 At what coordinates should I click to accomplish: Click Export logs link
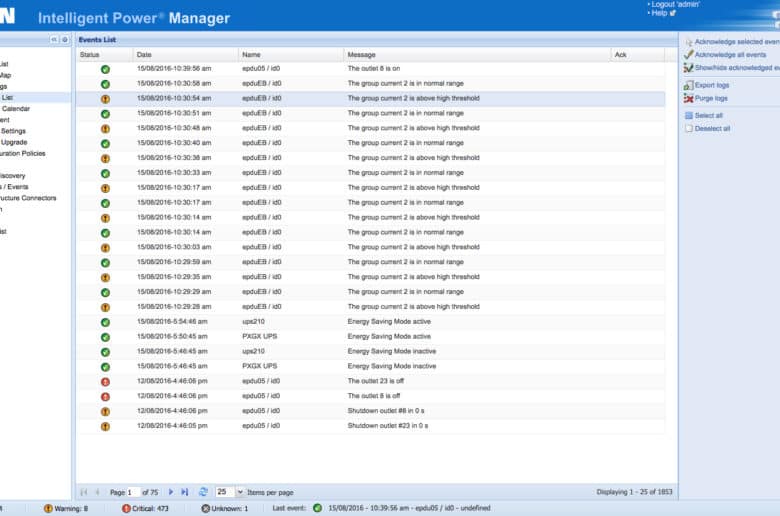coord(712,85)
